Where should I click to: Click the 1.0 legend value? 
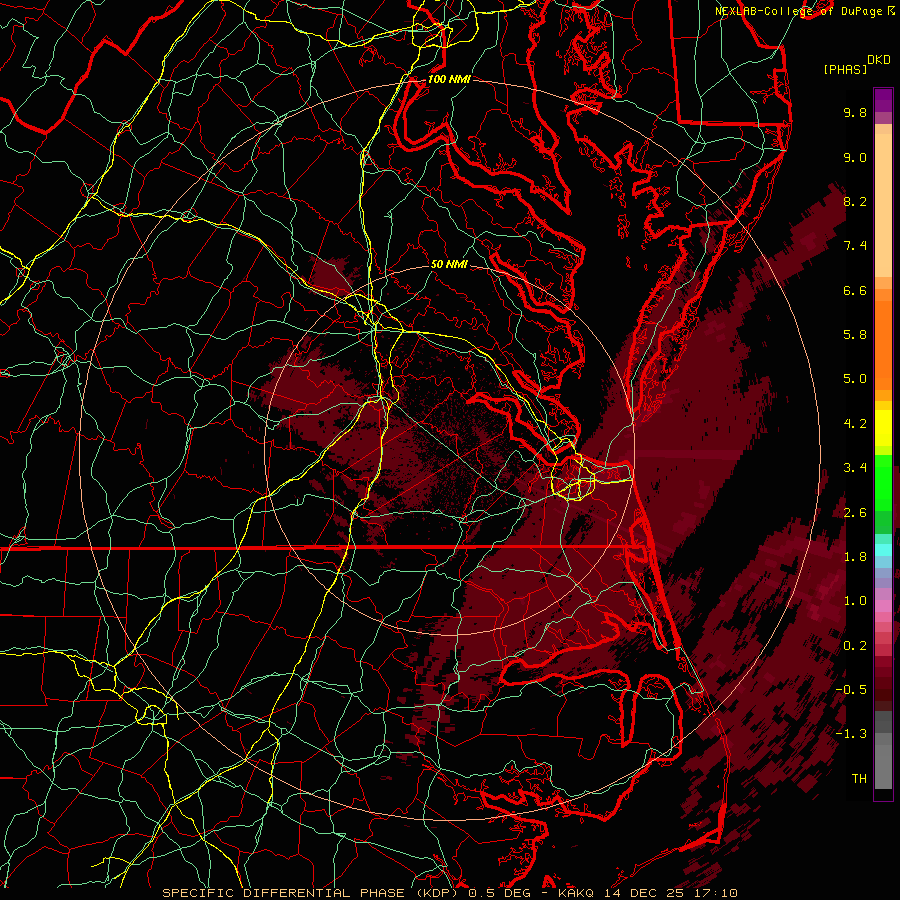tap(855, 601)
